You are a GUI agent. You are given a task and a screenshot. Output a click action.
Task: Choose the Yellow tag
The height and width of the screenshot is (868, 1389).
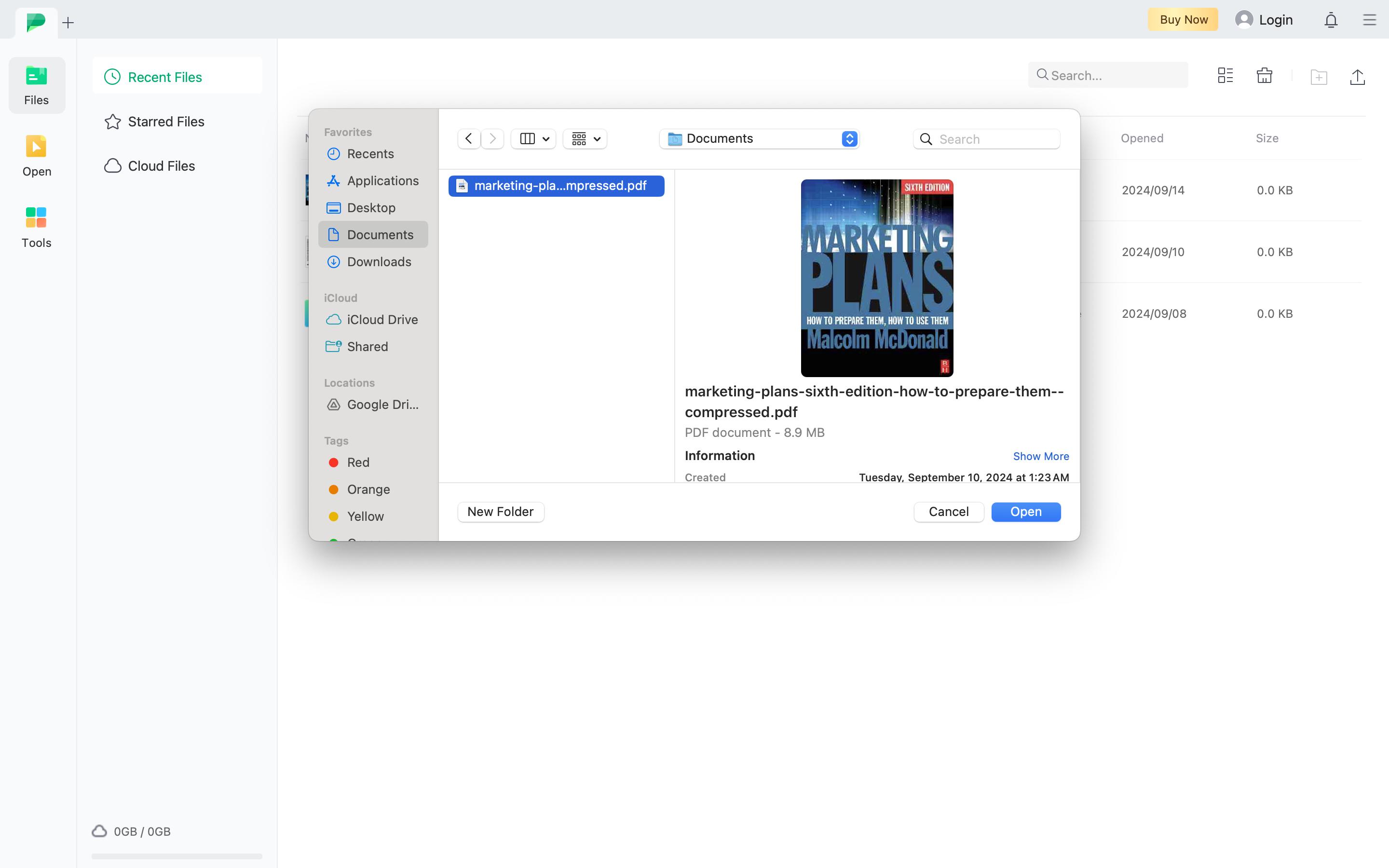pos(373,516)
